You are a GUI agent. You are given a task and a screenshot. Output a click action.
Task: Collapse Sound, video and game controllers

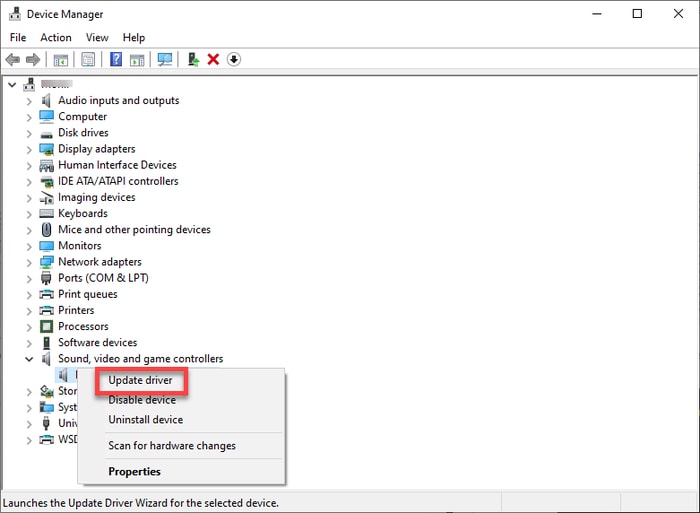pos(29,359)
